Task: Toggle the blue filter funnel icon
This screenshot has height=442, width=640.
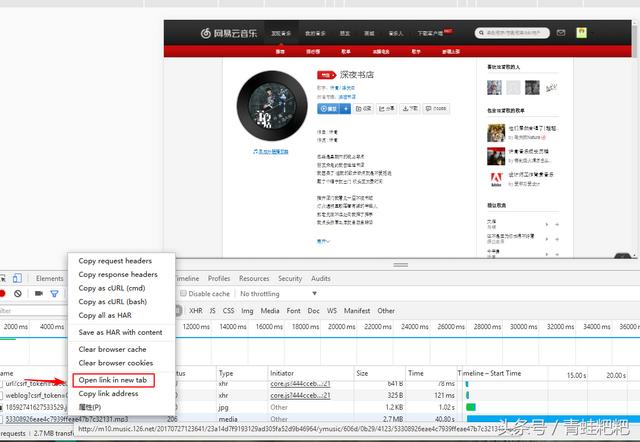Action: click(54, 293)
